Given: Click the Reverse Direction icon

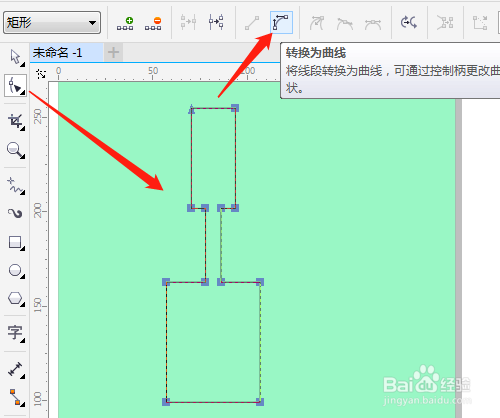Looking at the screenshot, I should point(409,23).
